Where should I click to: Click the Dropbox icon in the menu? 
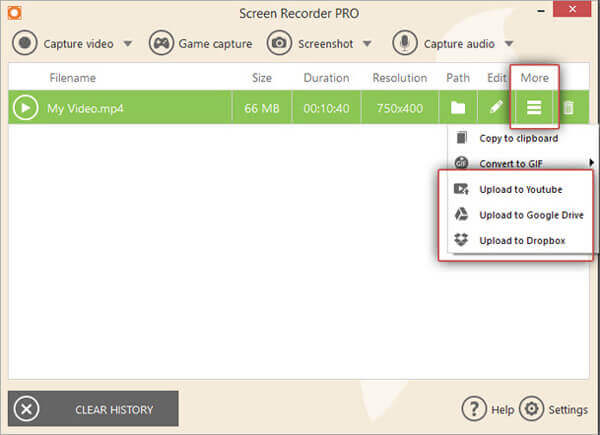pos(461,239)
